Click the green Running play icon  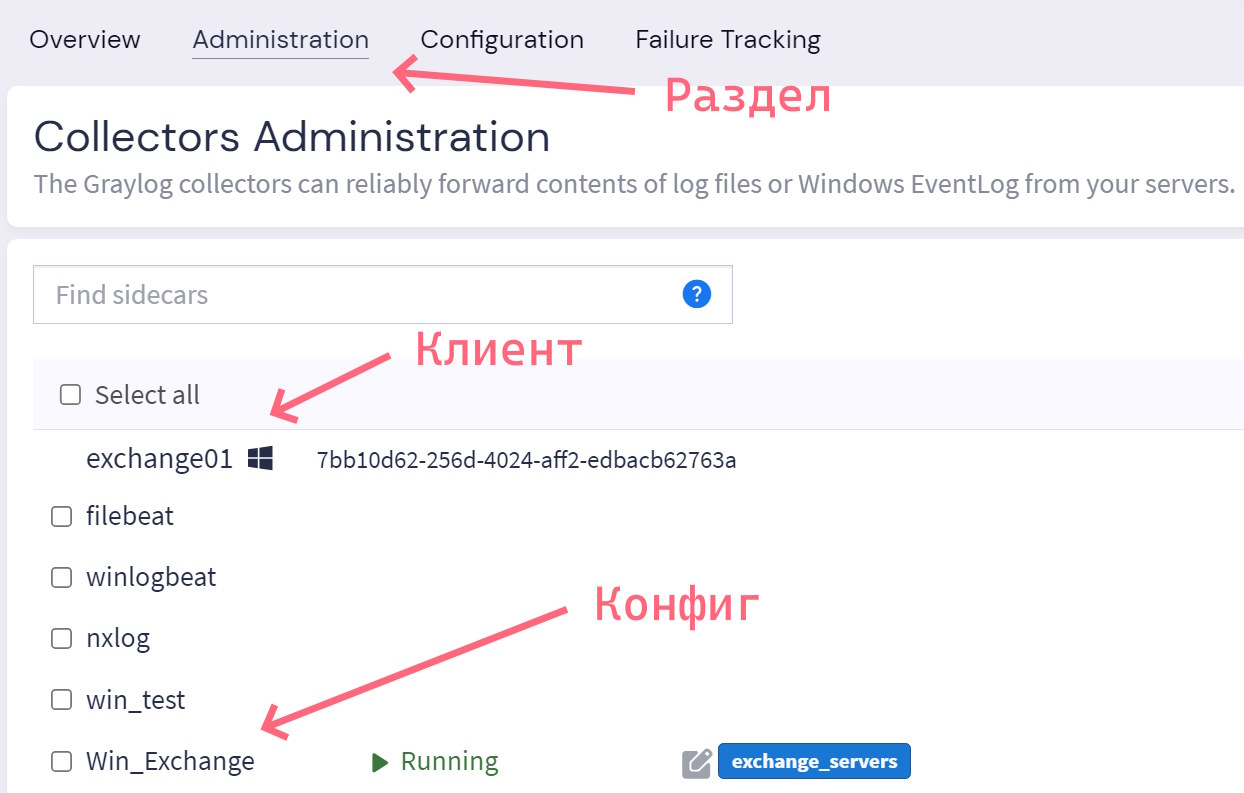(x=379, y=762)
